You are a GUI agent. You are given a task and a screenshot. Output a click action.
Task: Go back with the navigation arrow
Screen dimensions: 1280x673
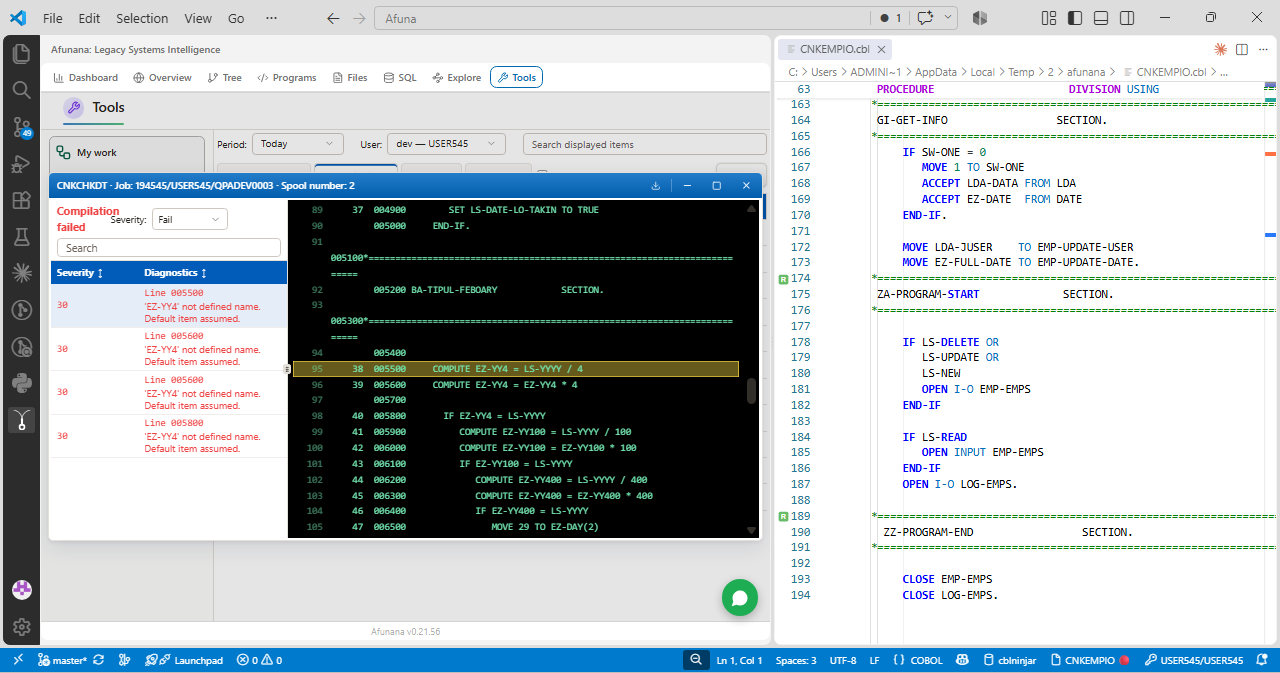coord(333,18)
